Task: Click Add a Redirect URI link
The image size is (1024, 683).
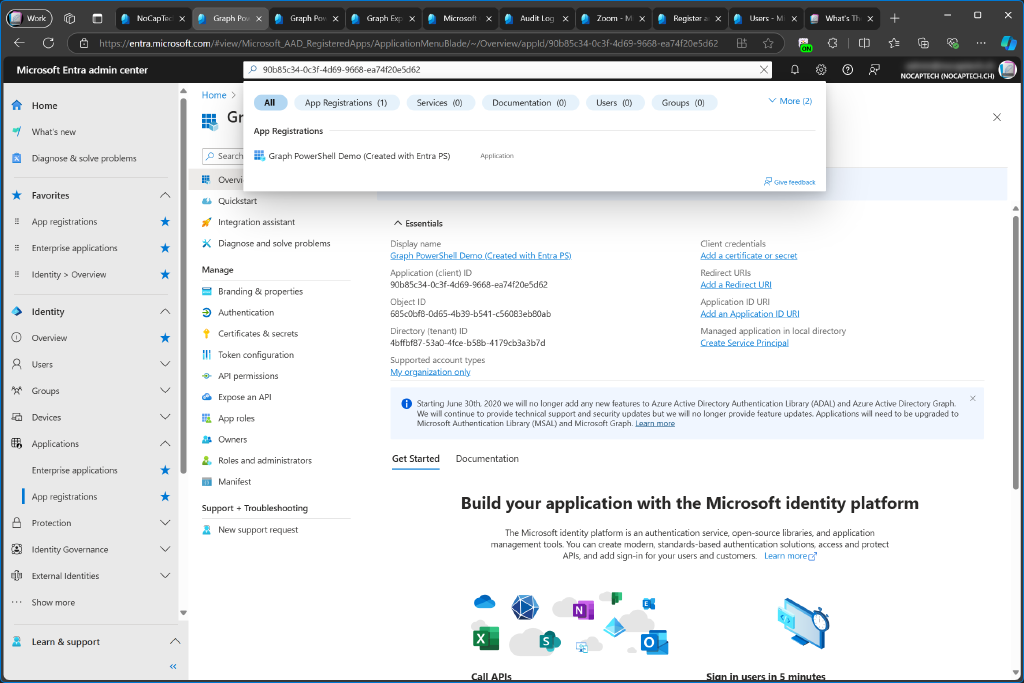Action: point(736,285)
